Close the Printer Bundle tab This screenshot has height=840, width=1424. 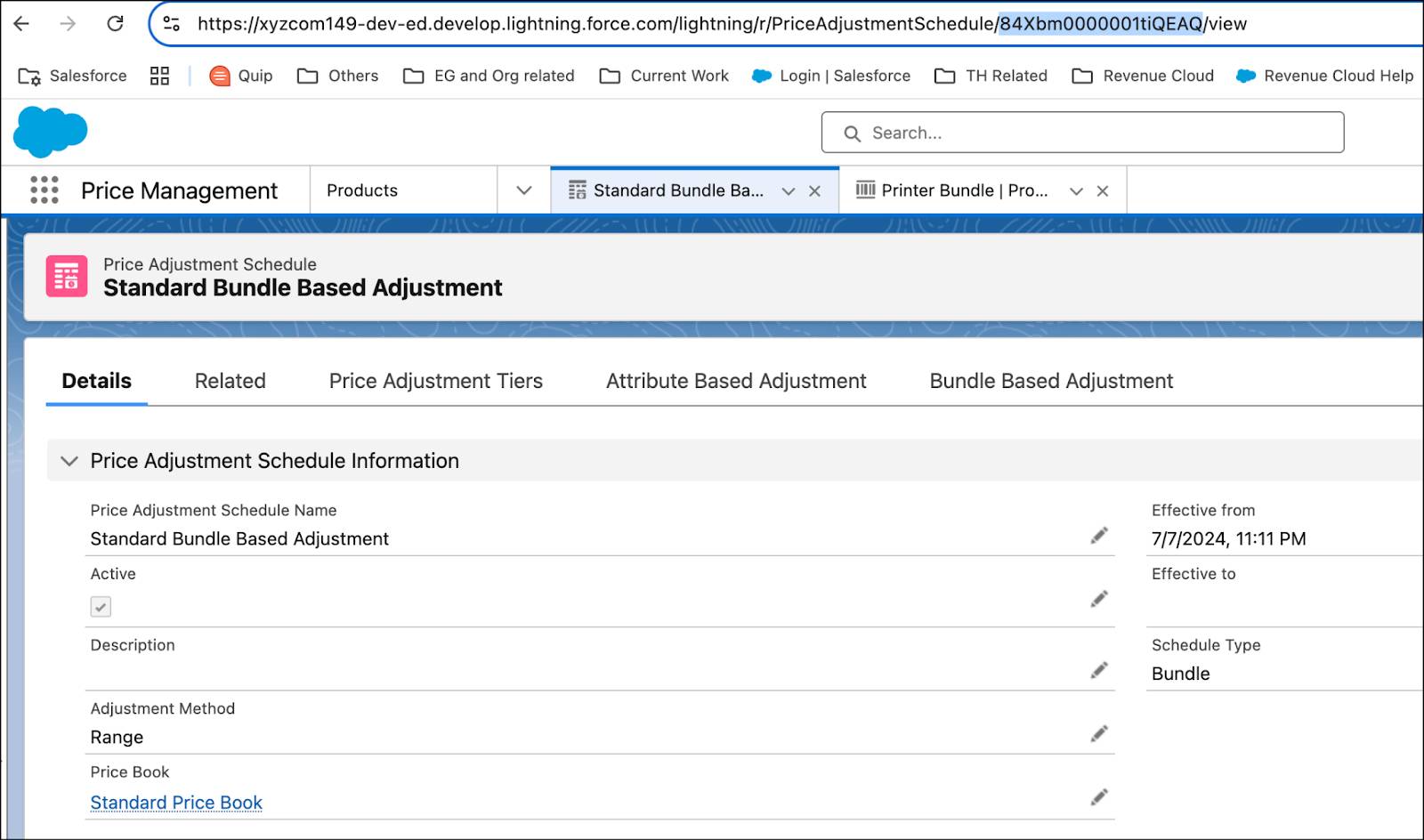tap(1103, 191)
